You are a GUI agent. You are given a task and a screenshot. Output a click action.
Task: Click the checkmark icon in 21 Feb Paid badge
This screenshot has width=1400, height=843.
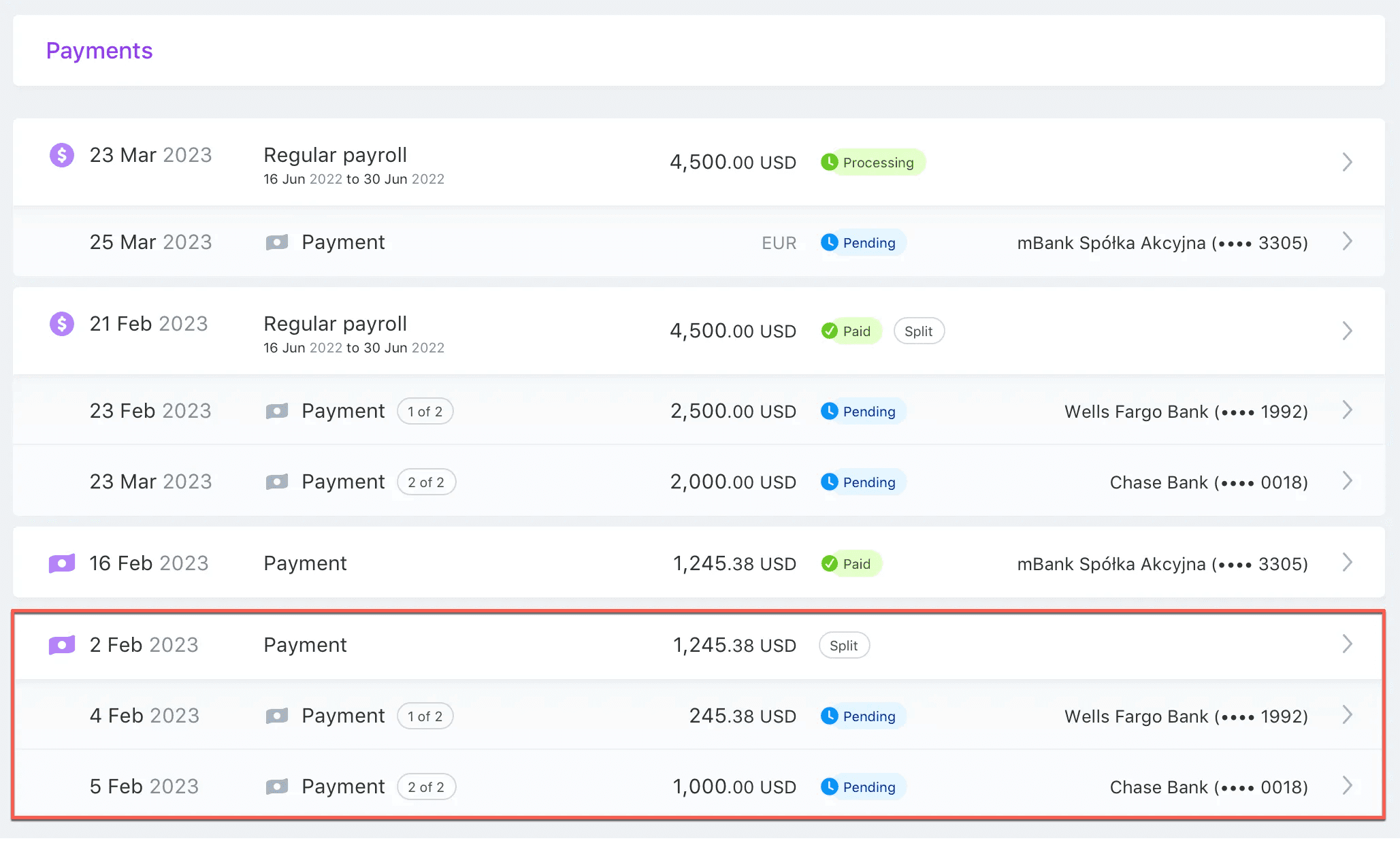click(829, 331)
